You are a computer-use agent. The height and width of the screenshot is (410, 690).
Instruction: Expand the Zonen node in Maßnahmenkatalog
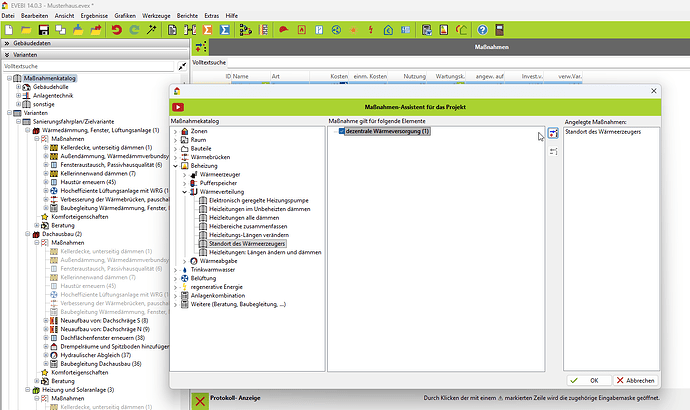click(x=175, y=132)
